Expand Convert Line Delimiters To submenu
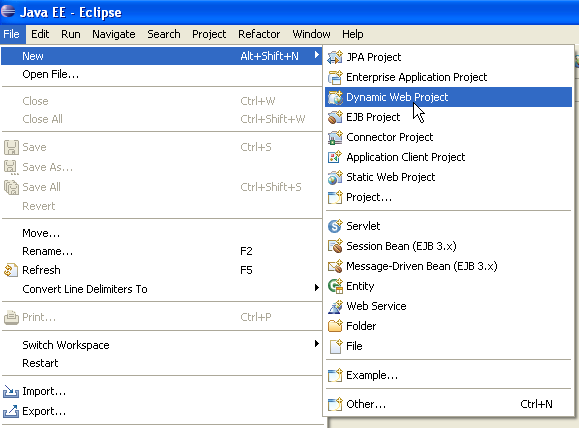Viewport: 579px width, 428px height. 316,288
